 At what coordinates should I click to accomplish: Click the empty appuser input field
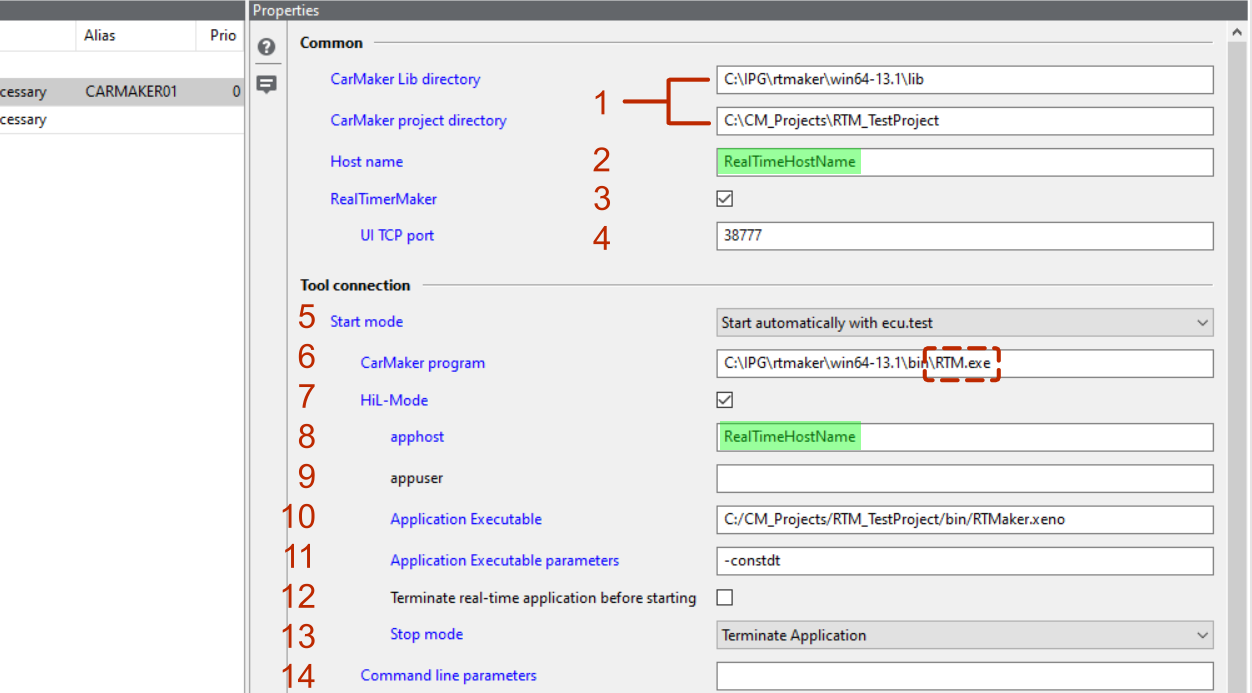965,478
